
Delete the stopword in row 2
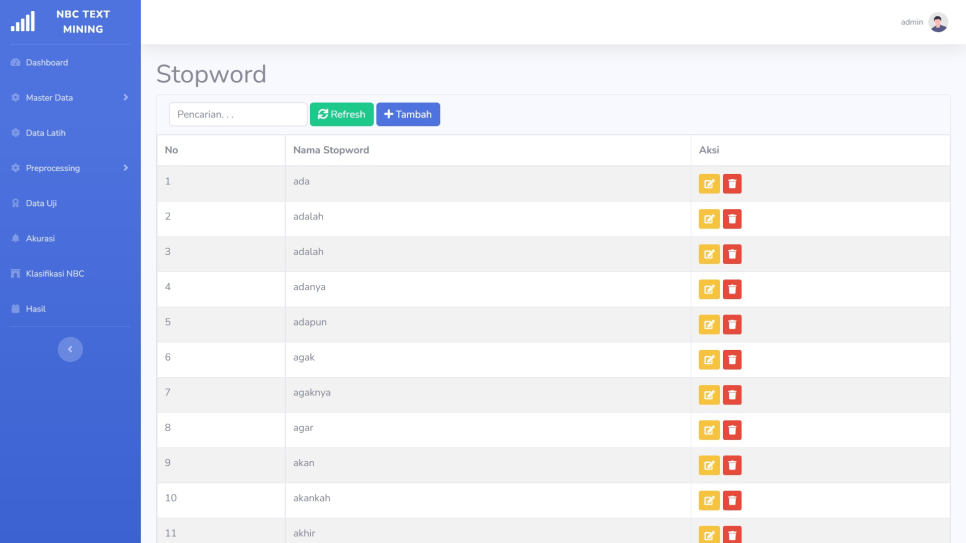(x=732, y=219)
